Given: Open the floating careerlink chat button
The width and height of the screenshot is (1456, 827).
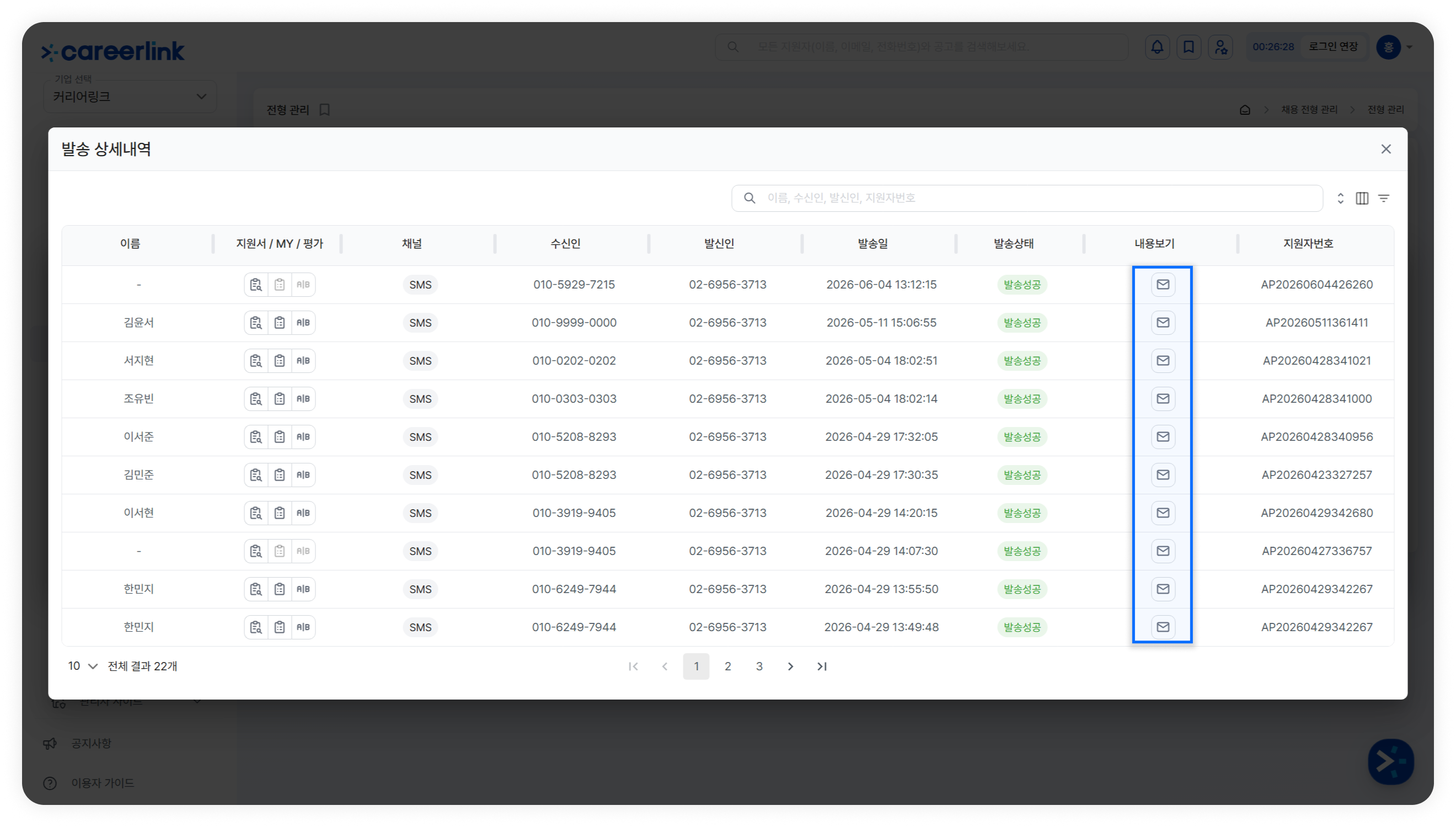Looking at the screenshot, I should (x=1391, y=762).
